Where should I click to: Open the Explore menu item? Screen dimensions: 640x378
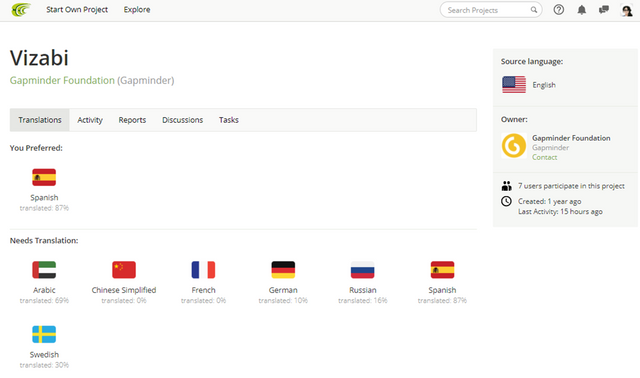pos(137,9)
